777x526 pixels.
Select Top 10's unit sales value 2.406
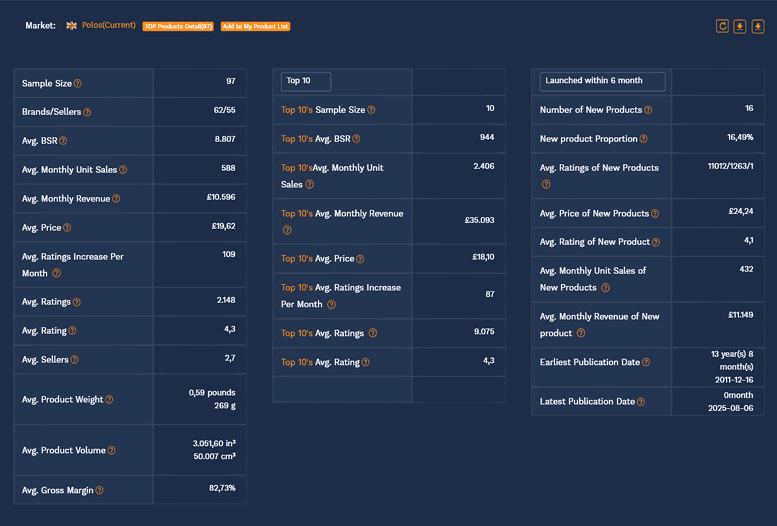point(484,166)
